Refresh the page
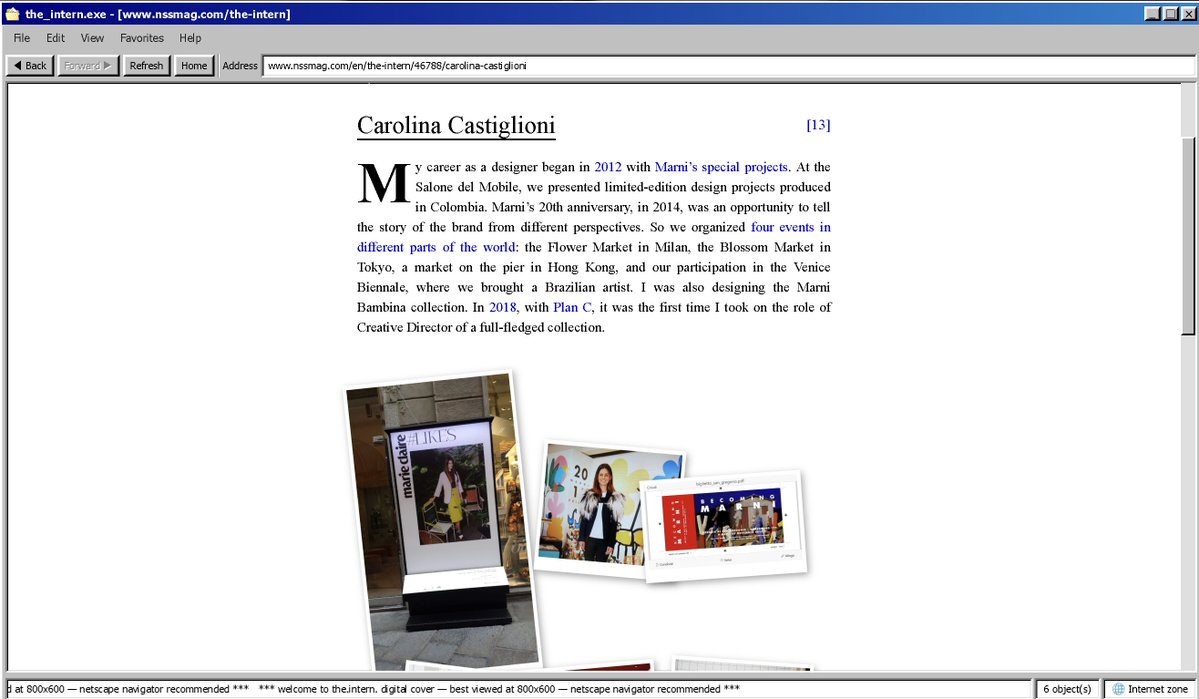 (146, 66)
